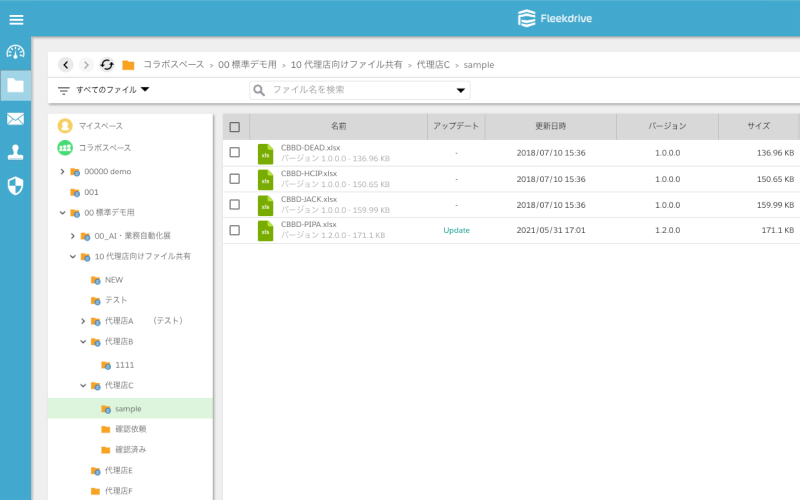Screen dimensions: 800x500
Task: Click the CBBD-HCIP.xlsx file icon
Action: [x=265, y=180]
